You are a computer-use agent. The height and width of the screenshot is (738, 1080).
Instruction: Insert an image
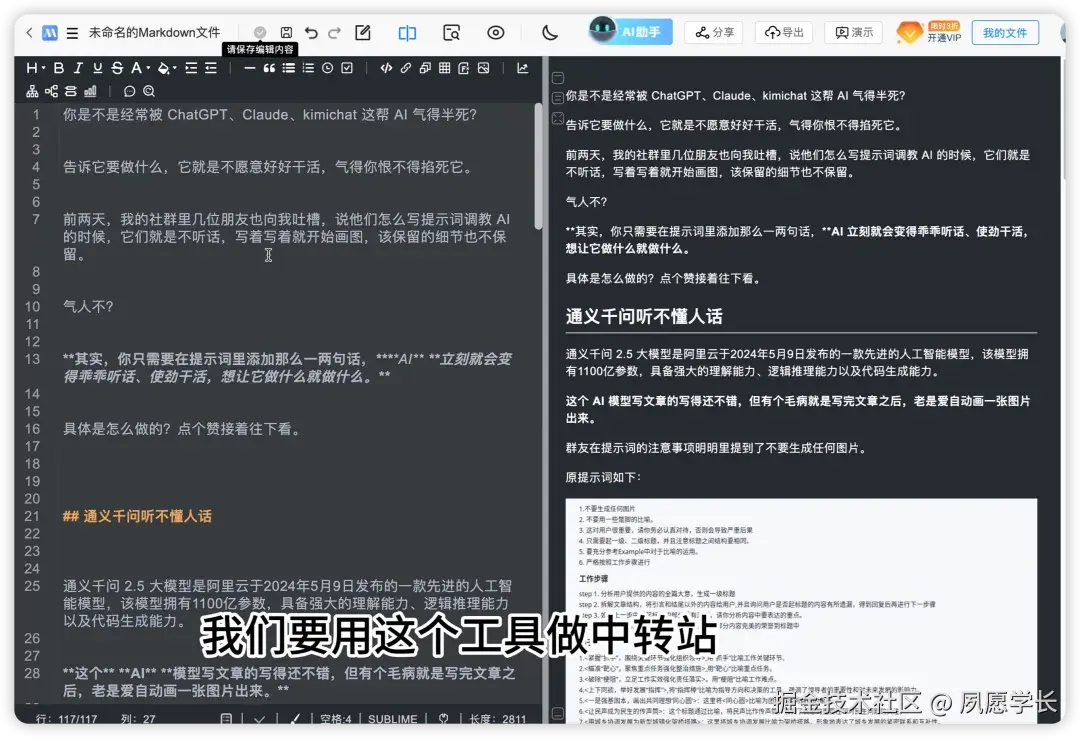point(481,68)
